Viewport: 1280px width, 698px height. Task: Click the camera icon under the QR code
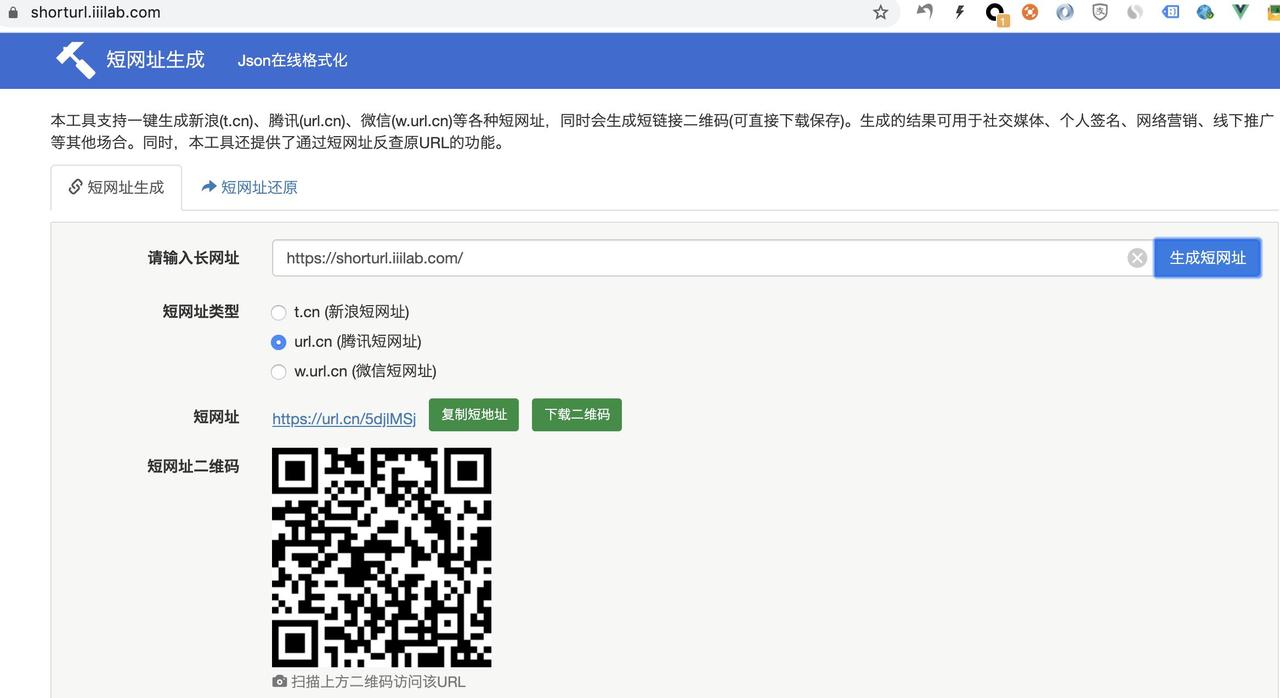point(279,682)
